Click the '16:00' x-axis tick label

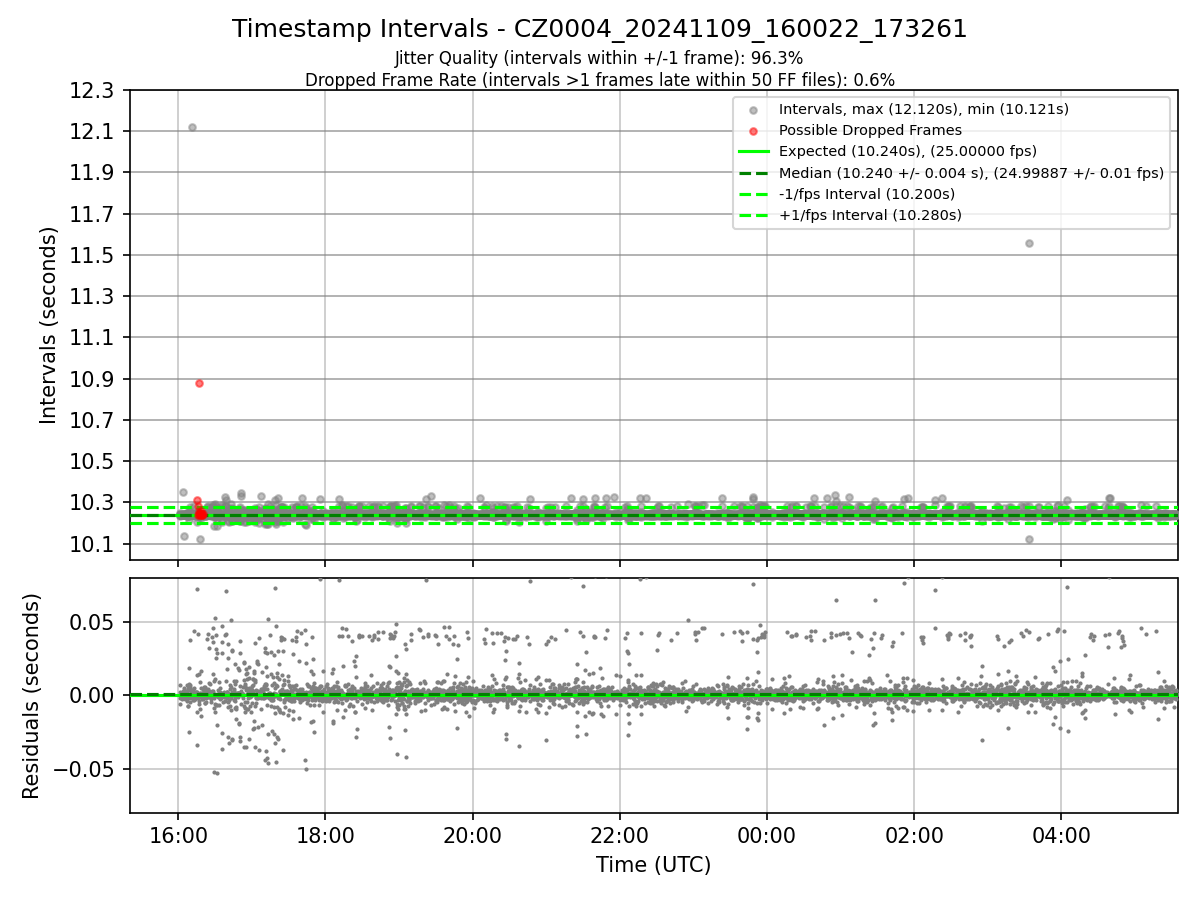coord(178,834)
